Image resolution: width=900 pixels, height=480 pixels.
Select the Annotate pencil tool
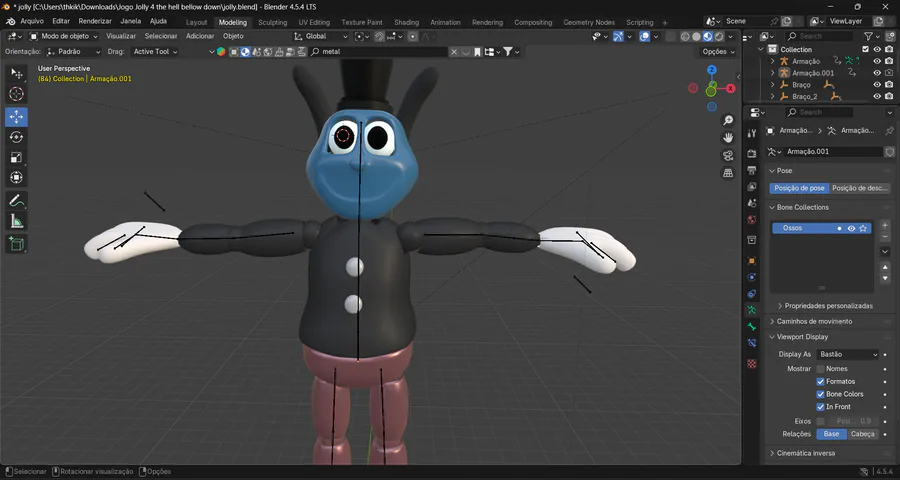[17, 201]
